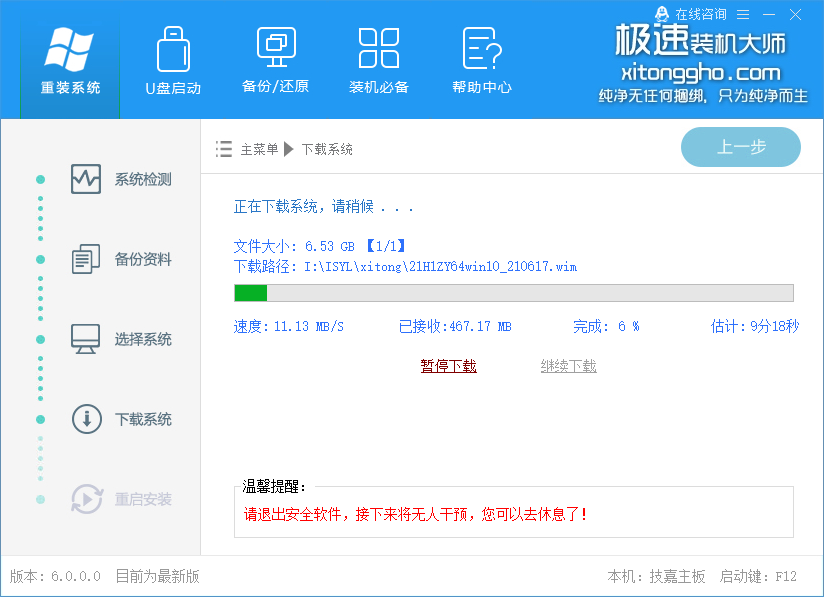
Task: Open the 备份/还原 backup tab
Action: [275, 60]
